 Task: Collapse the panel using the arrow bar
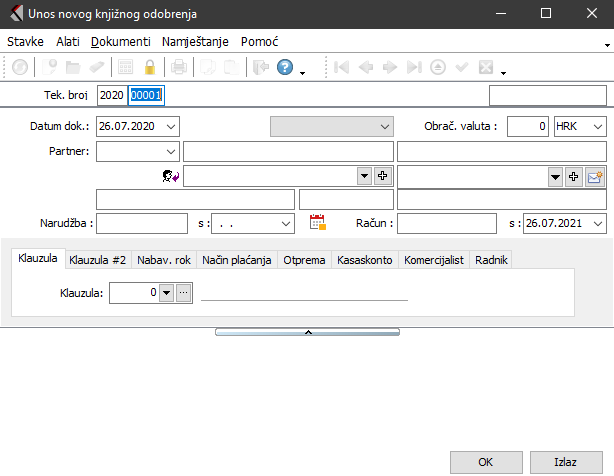point(307,331)
